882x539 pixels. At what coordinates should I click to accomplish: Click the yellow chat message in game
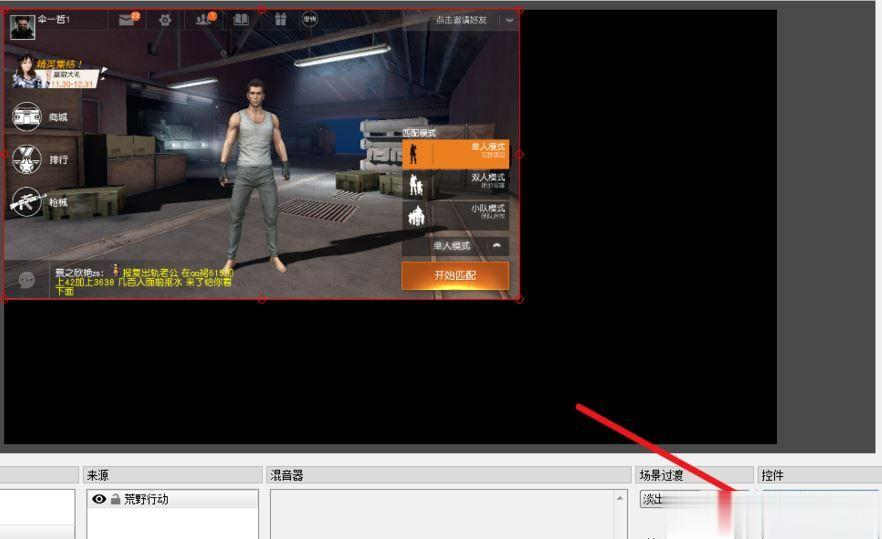pyautogui.click(x=144, y=281)
